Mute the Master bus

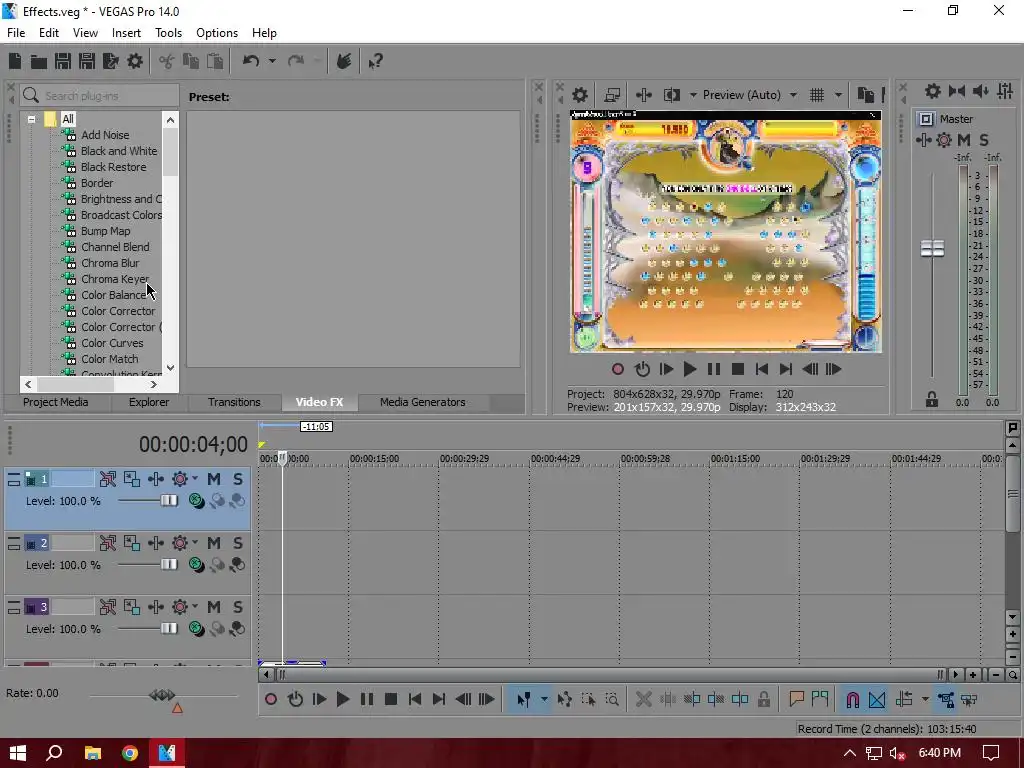point(964,140)
